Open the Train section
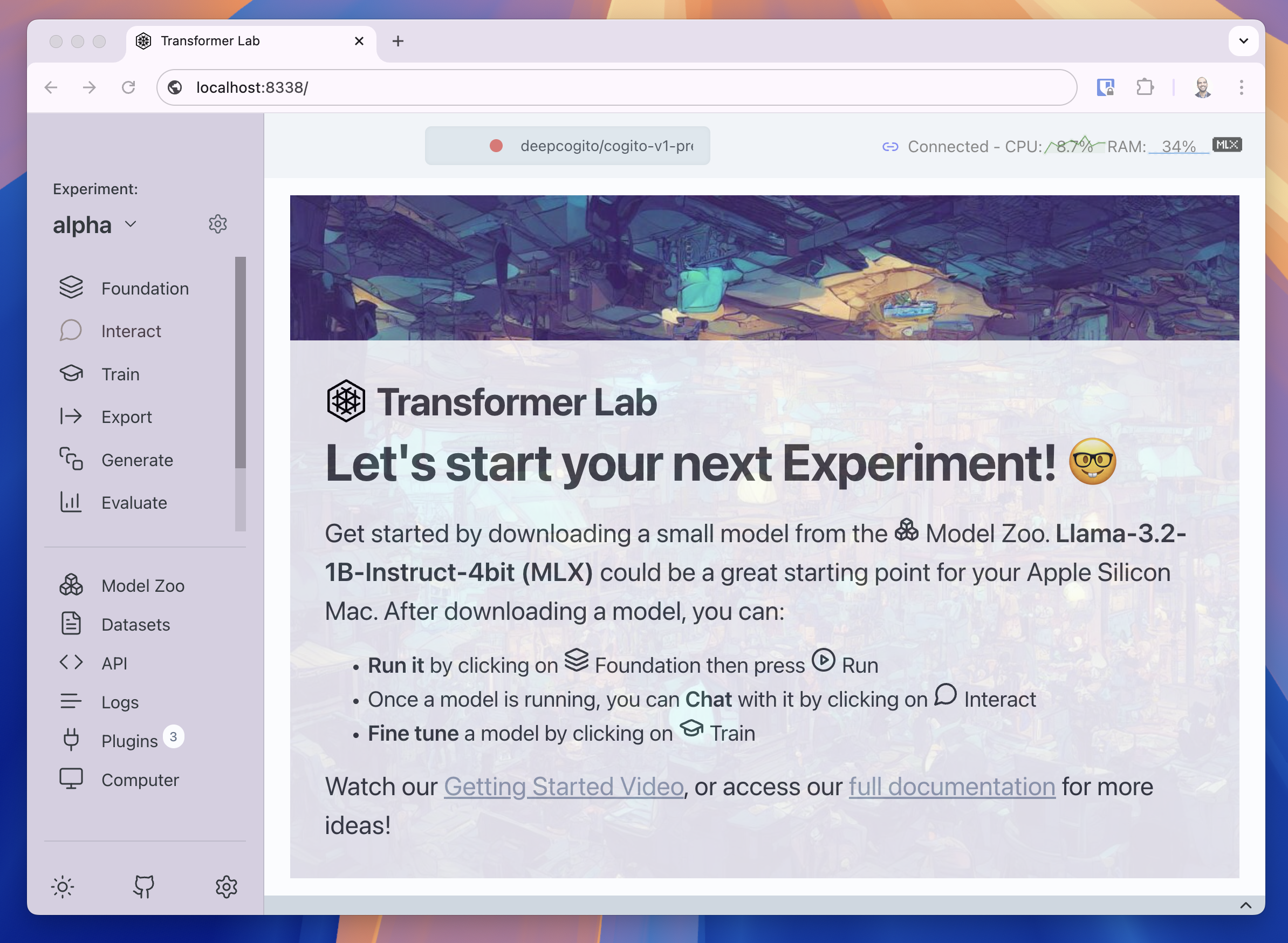The height and width of the screenshot is (943, 1288). click(x=120, y=374)
